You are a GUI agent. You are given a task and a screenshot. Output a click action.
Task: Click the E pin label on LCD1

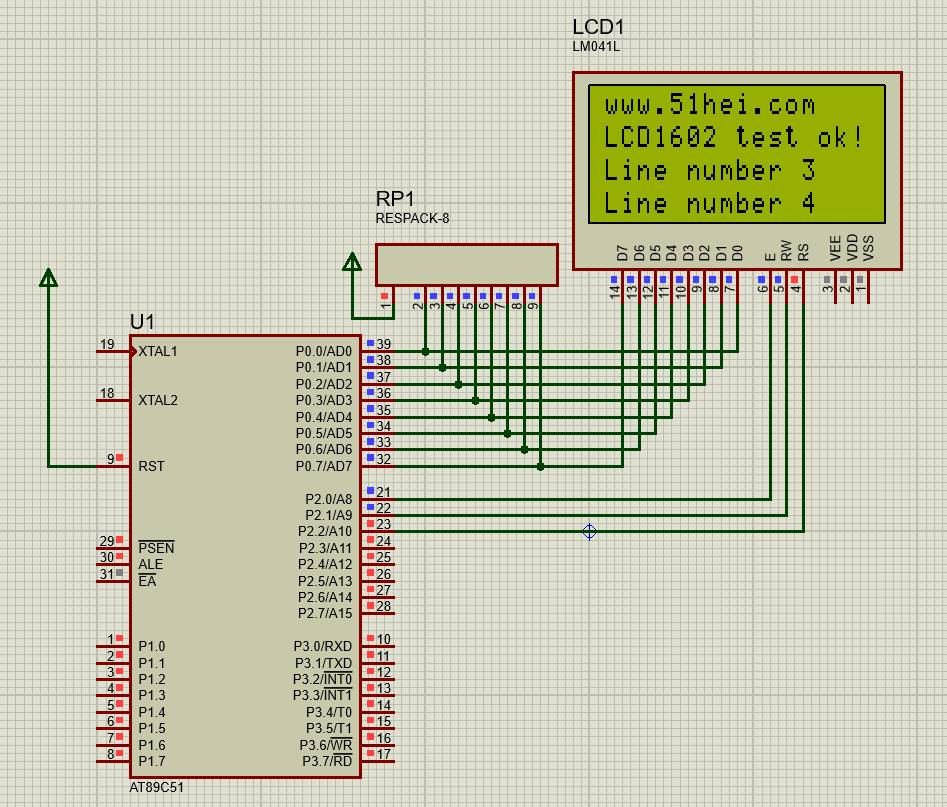coord(769,257)
